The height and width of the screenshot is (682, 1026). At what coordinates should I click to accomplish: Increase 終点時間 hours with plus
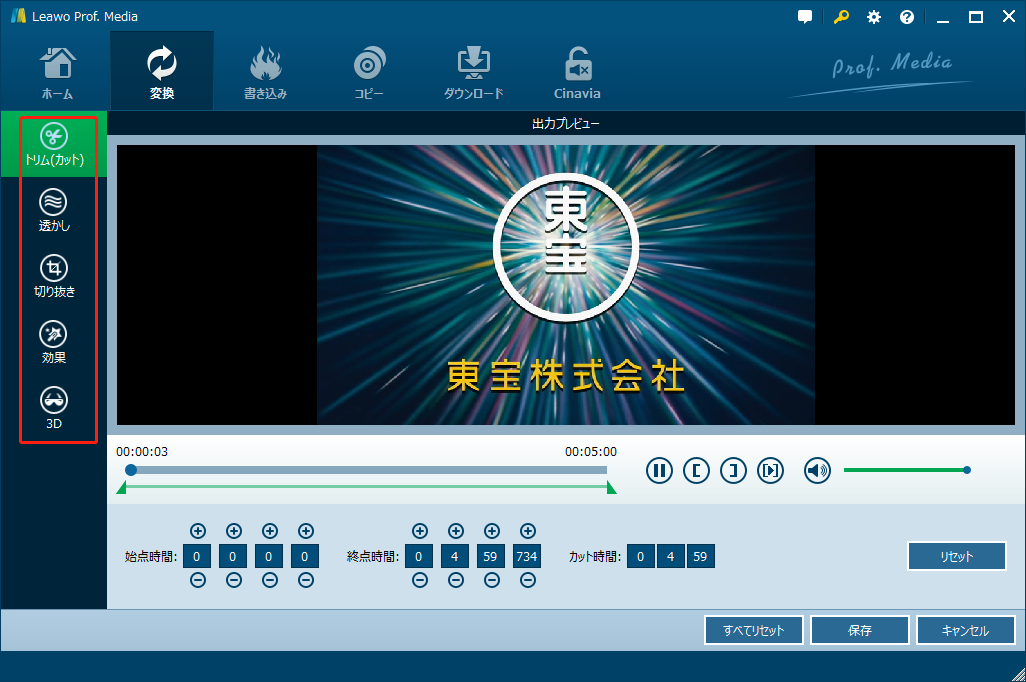coord(420,531)
